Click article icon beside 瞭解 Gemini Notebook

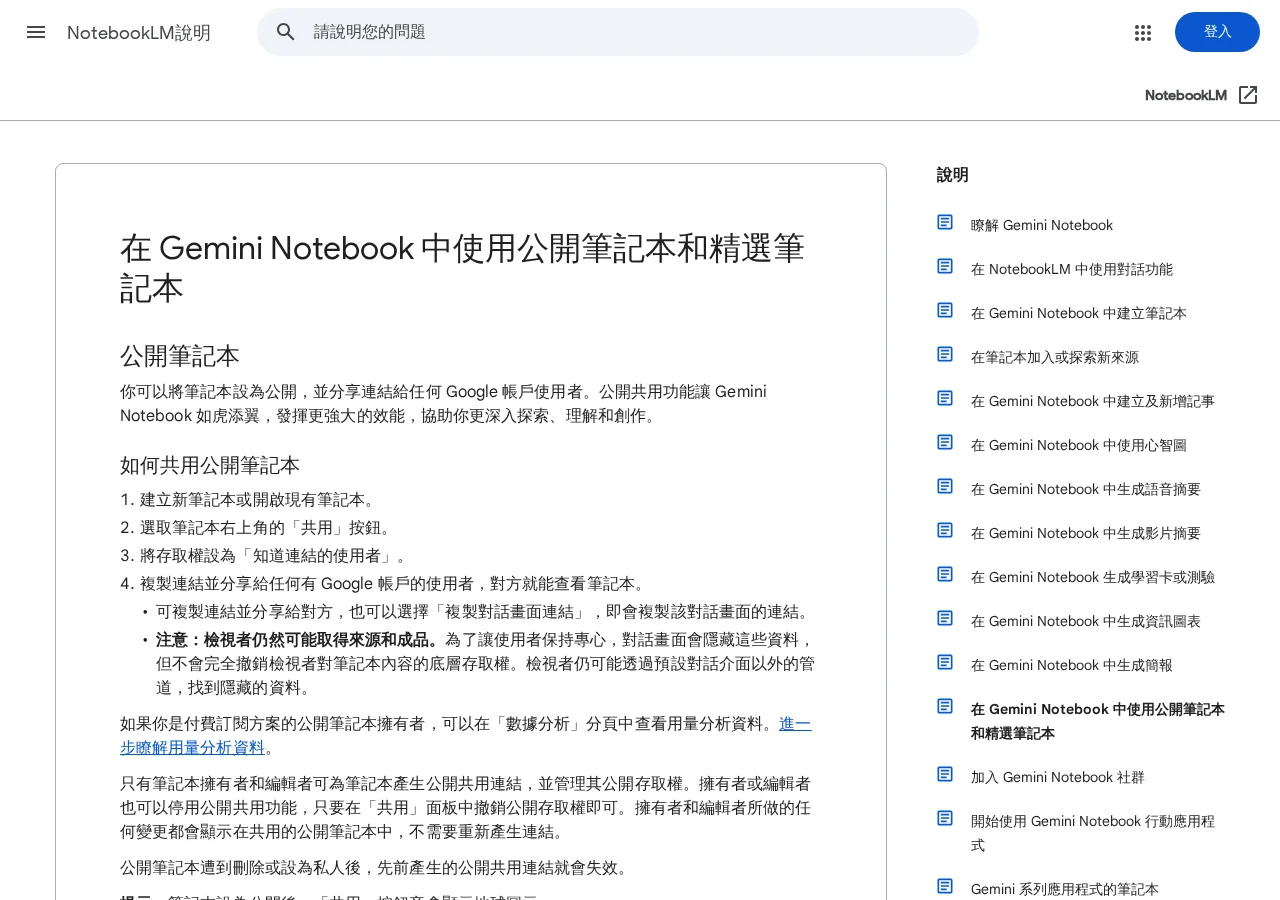click(945, 222)
